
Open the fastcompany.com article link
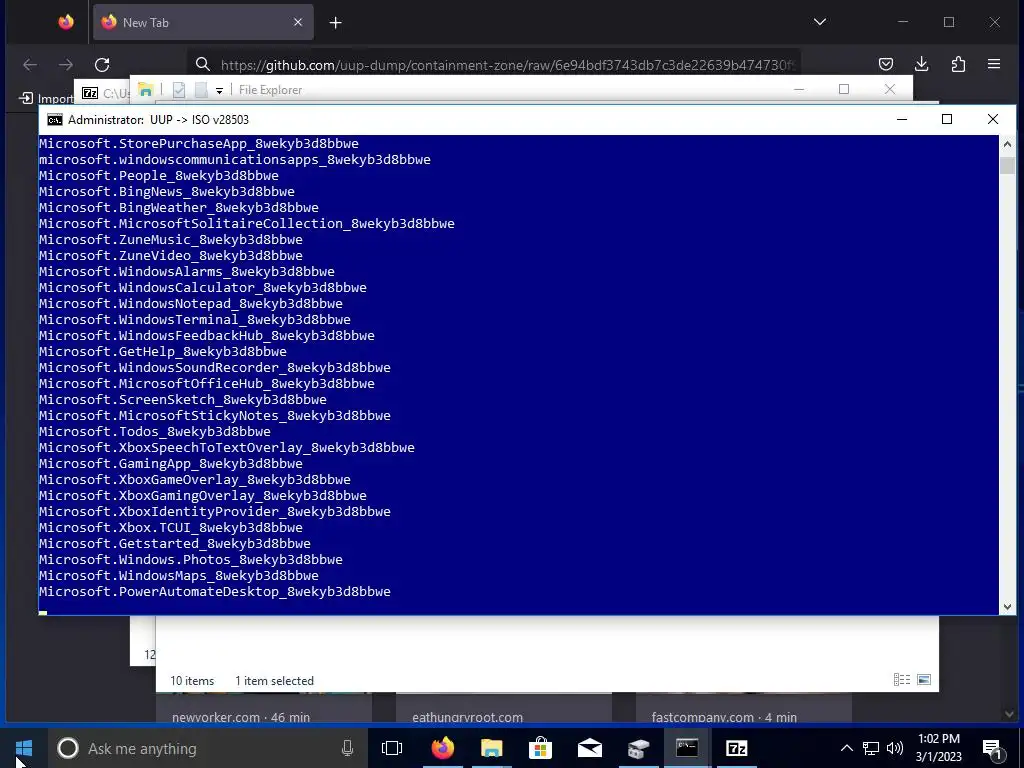click(724, 717)
